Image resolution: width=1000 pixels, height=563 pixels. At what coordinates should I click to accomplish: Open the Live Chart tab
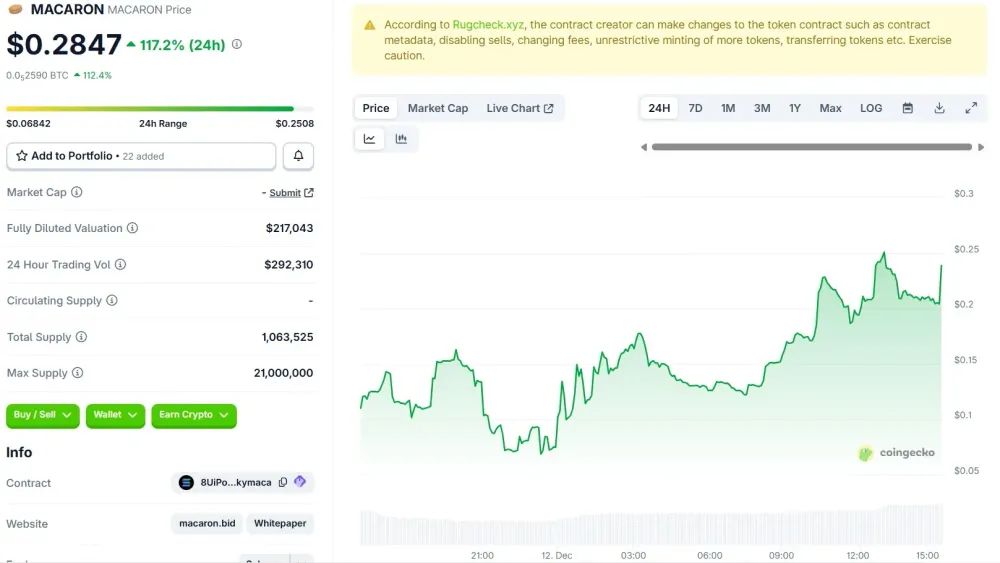(519, 108)
